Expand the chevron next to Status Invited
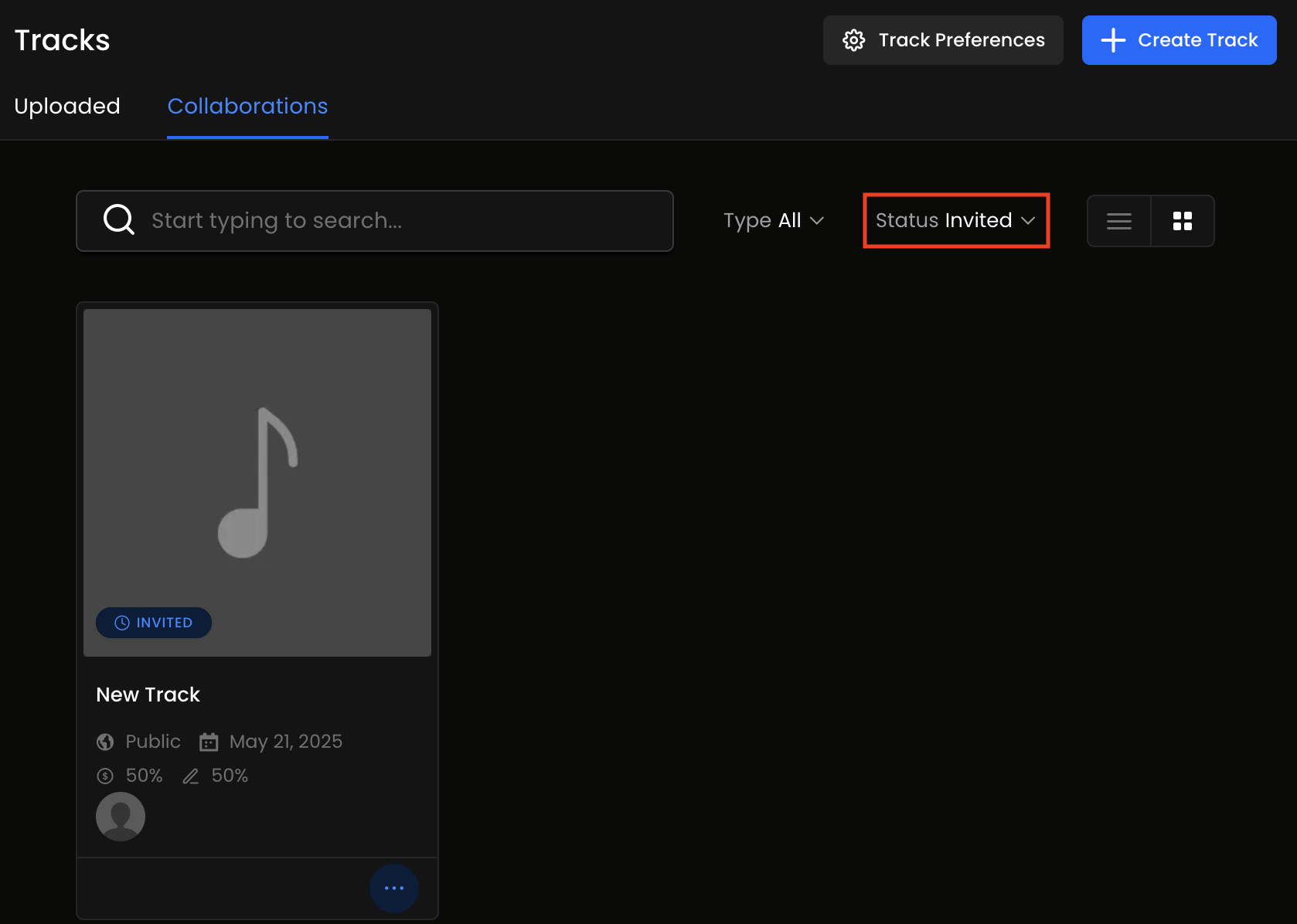 pos(1030,220)
